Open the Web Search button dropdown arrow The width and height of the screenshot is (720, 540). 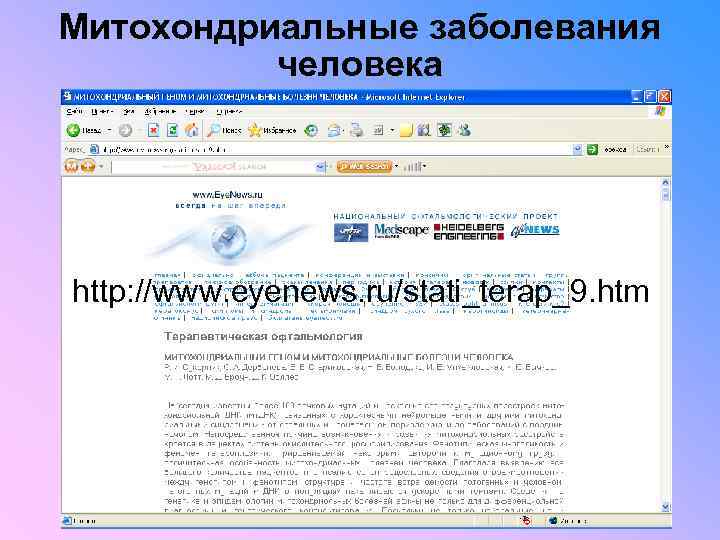coord(397,166)
